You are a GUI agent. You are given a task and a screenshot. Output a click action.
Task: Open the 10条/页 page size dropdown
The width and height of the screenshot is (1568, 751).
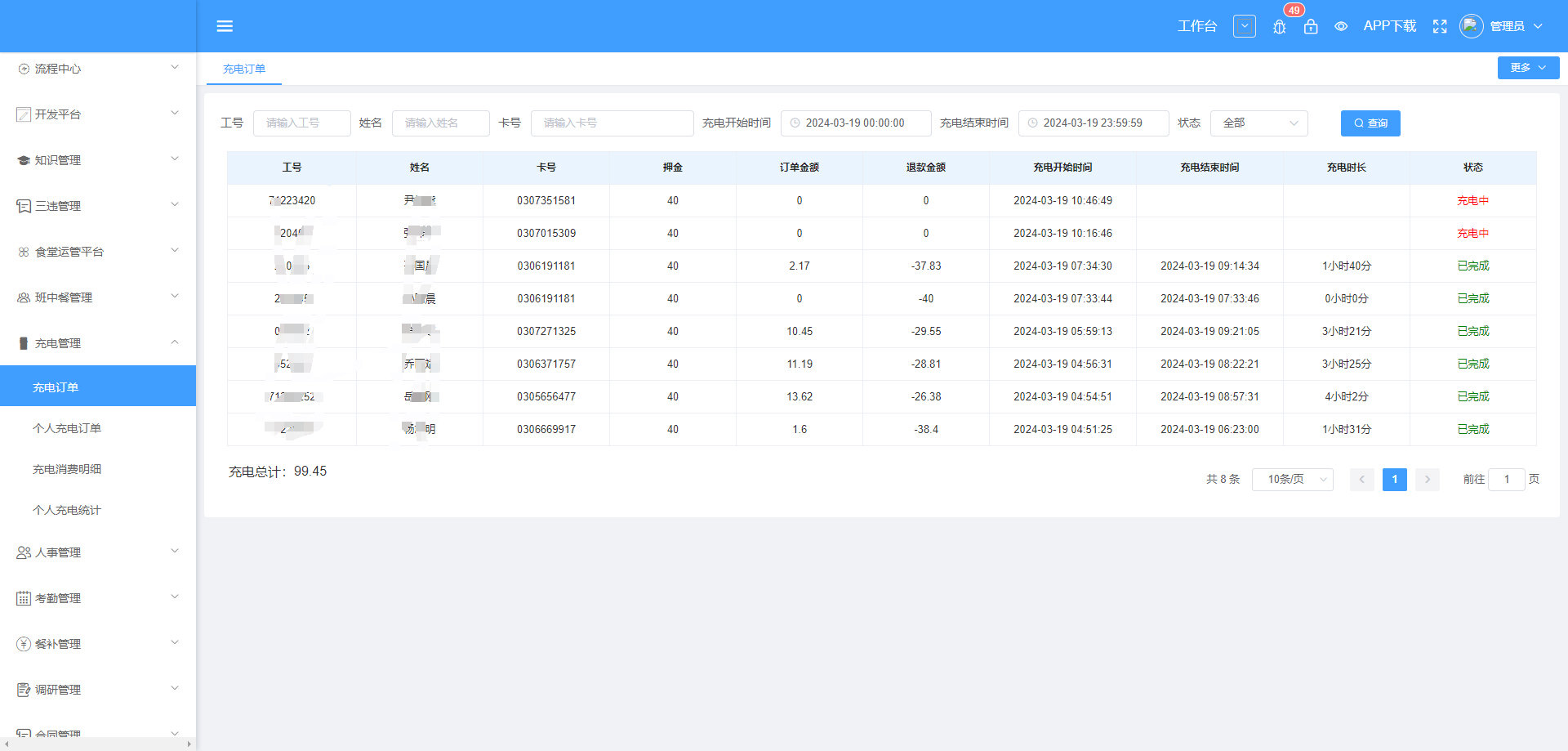tap(1293, 480)
